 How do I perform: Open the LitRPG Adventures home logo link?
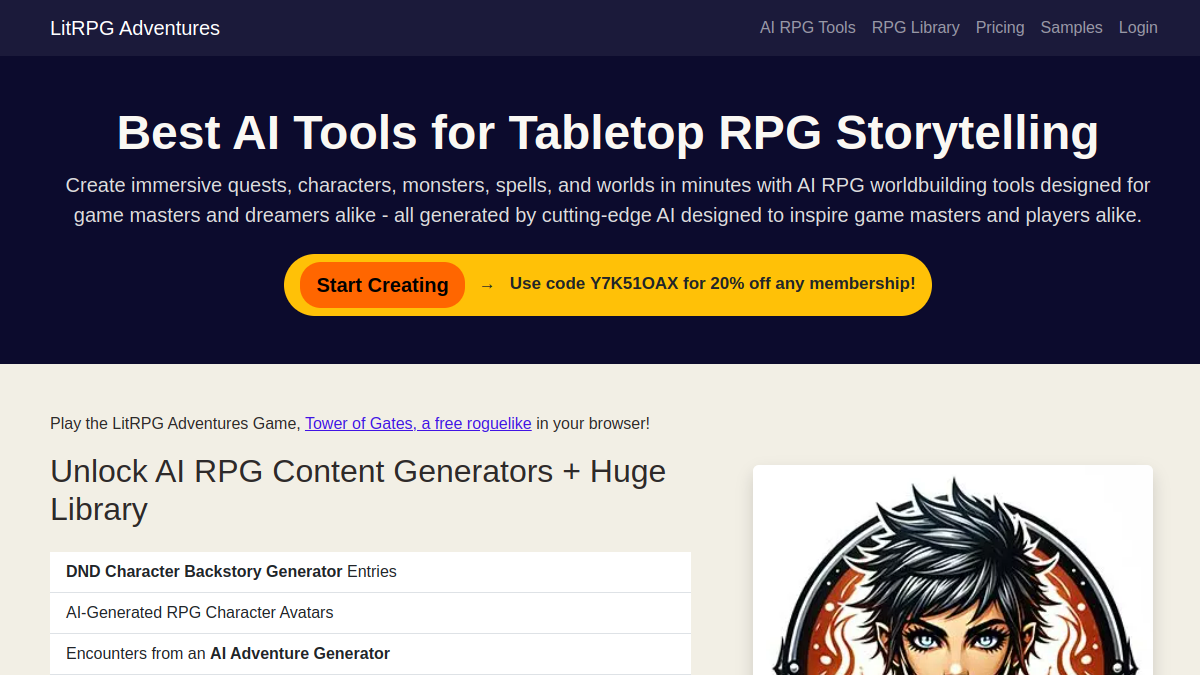click(135, 28)
